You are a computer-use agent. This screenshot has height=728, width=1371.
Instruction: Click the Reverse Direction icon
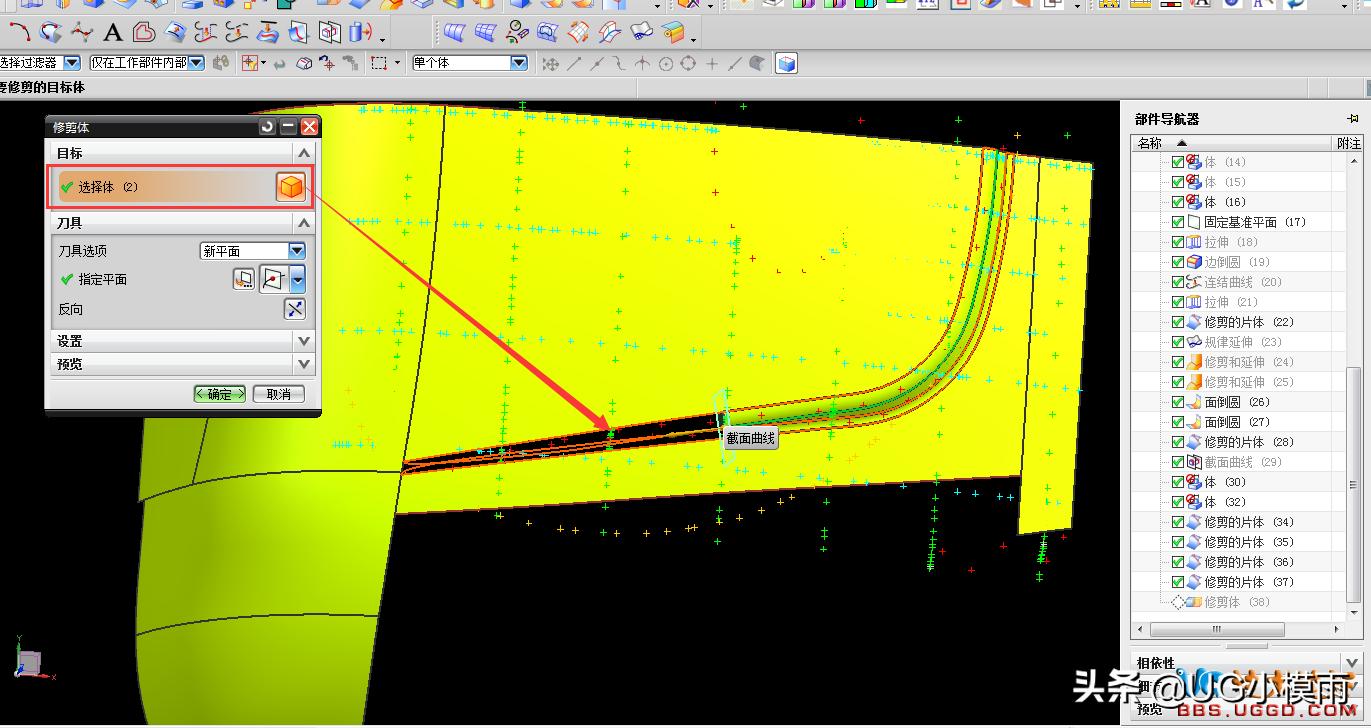(294, 309)
